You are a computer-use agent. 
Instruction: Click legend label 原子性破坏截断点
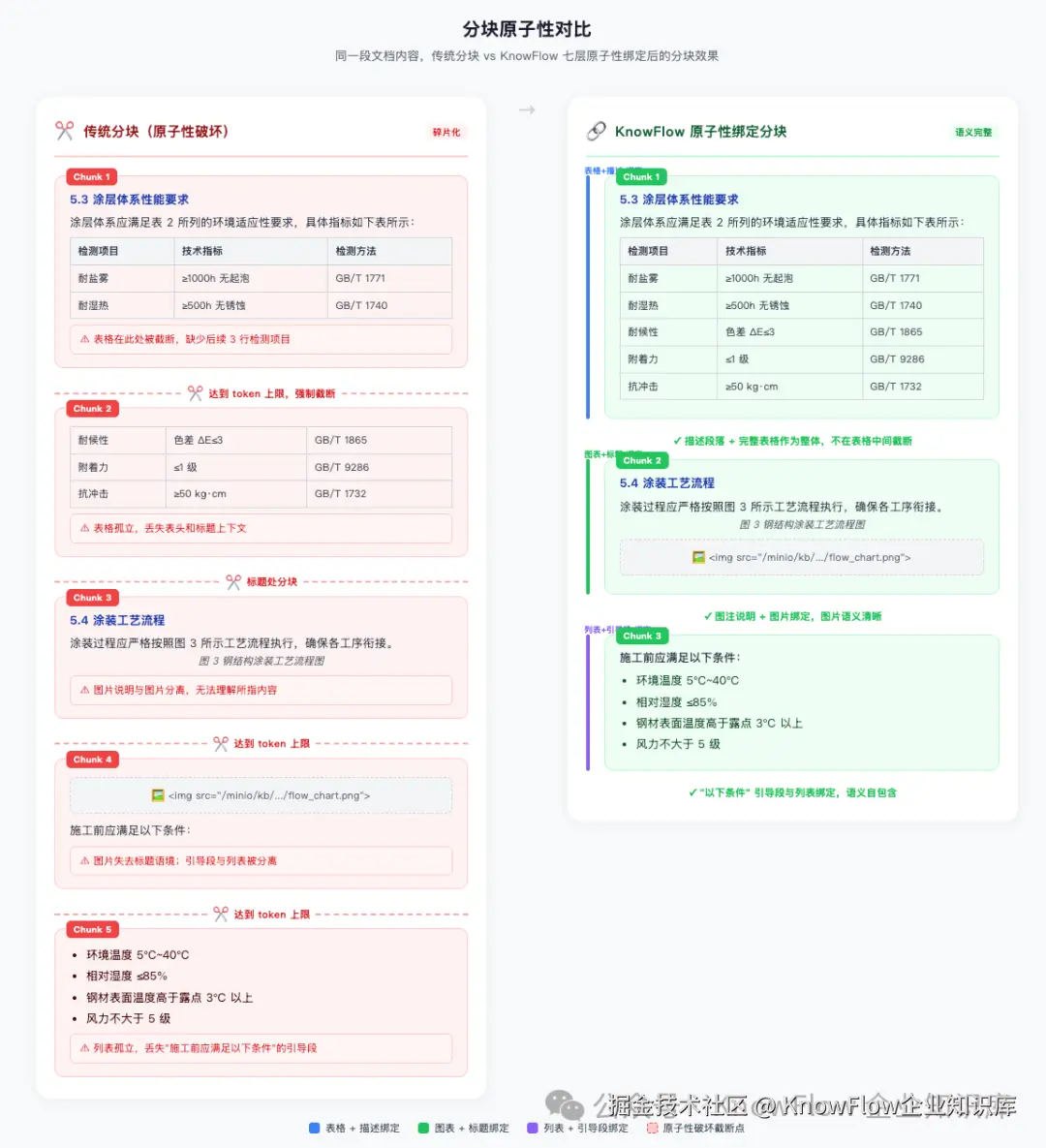pos(703,1129)
